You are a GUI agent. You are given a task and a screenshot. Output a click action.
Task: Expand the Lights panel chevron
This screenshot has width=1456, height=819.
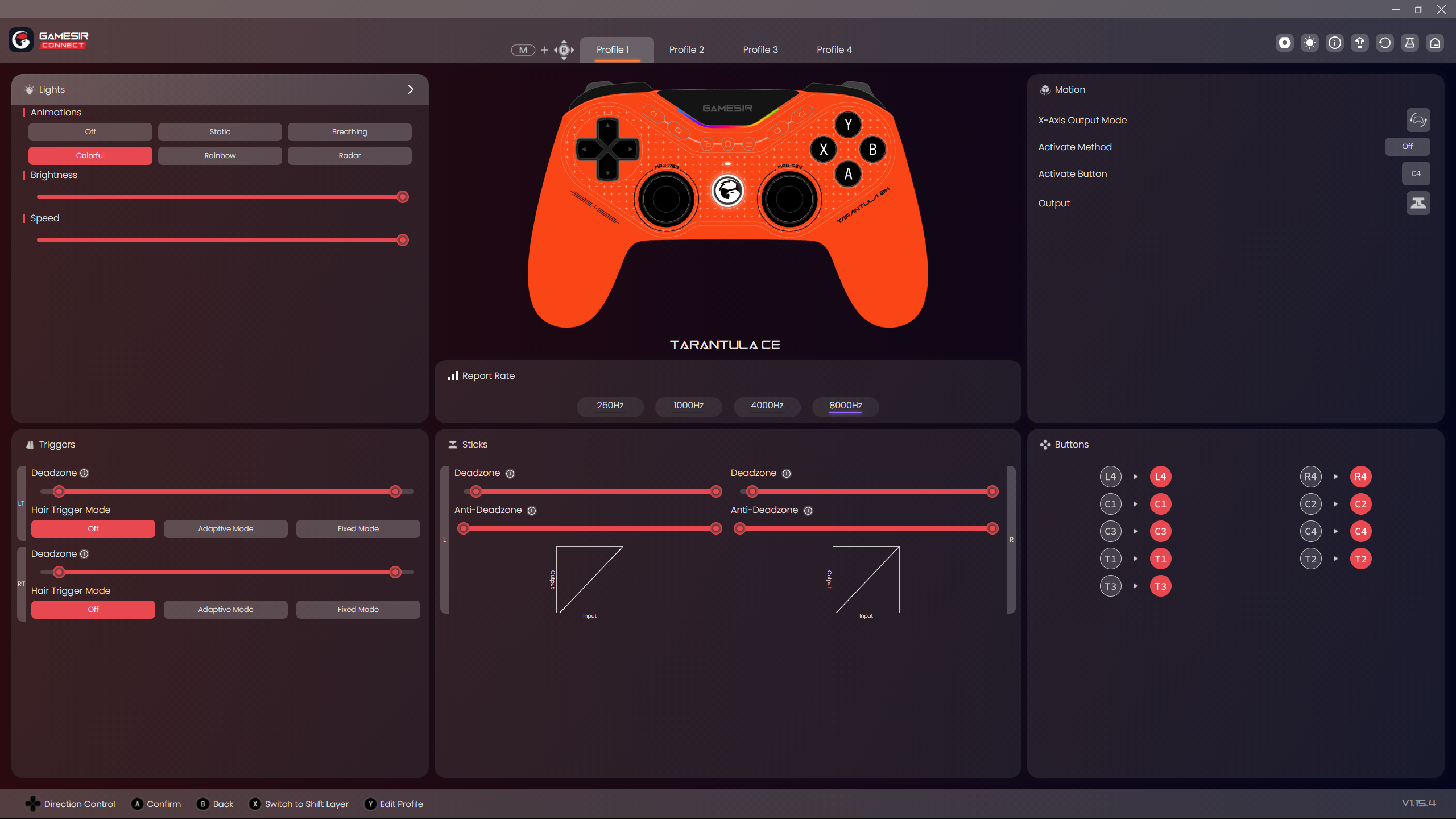(x=411, y=89)
